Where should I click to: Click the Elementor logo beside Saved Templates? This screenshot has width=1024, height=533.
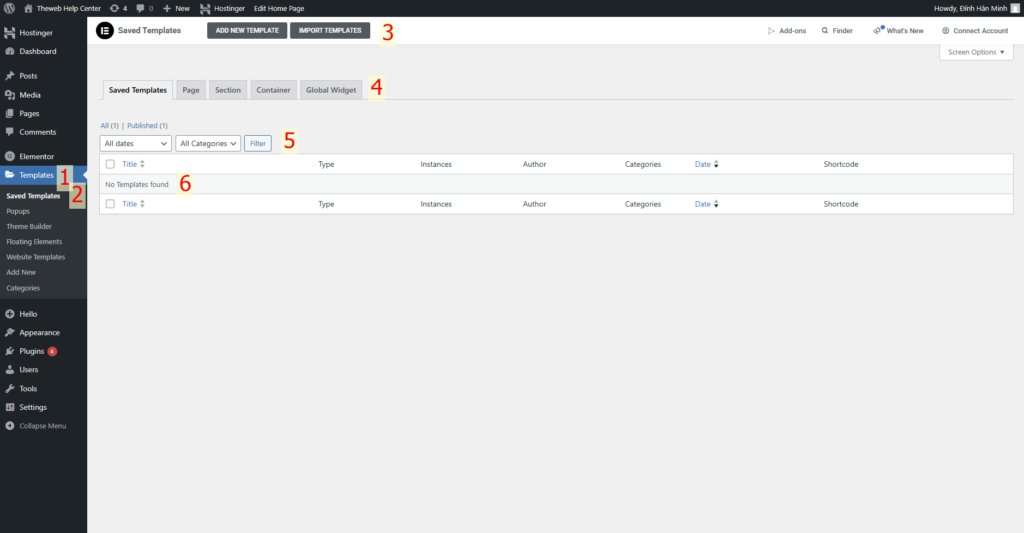tap(104, 31)
